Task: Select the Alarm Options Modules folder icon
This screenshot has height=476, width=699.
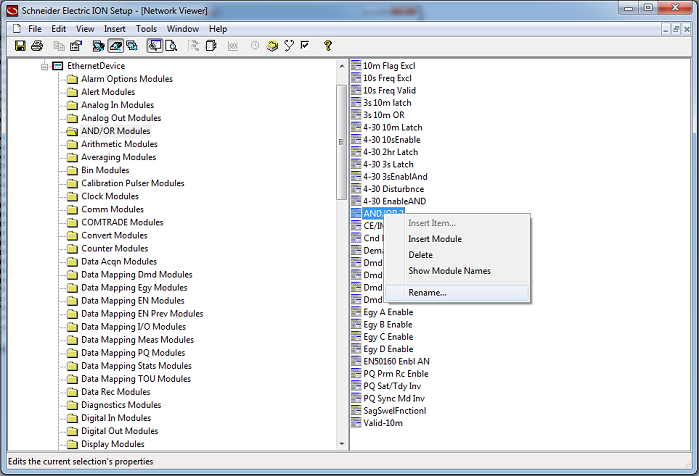Action: (x=72, y=80)
